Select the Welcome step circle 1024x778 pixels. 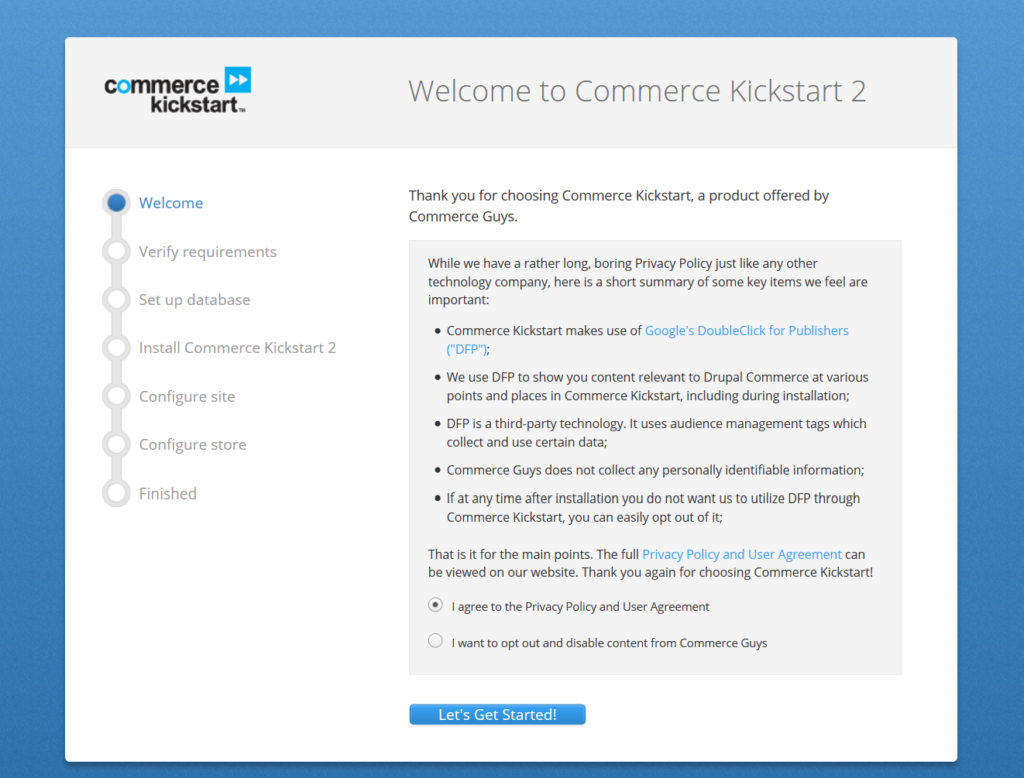point(117,203)
